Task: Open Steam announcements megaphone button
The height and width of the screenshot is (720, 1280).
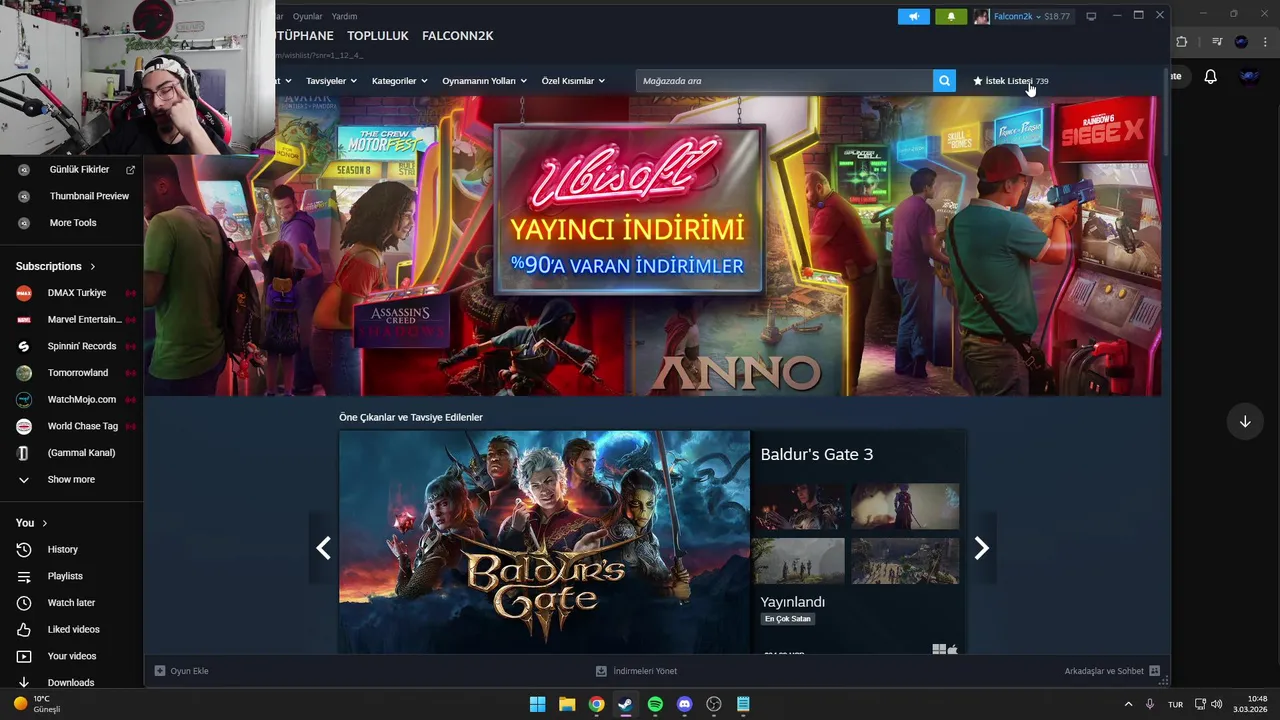Action: [x=913, y=16]
